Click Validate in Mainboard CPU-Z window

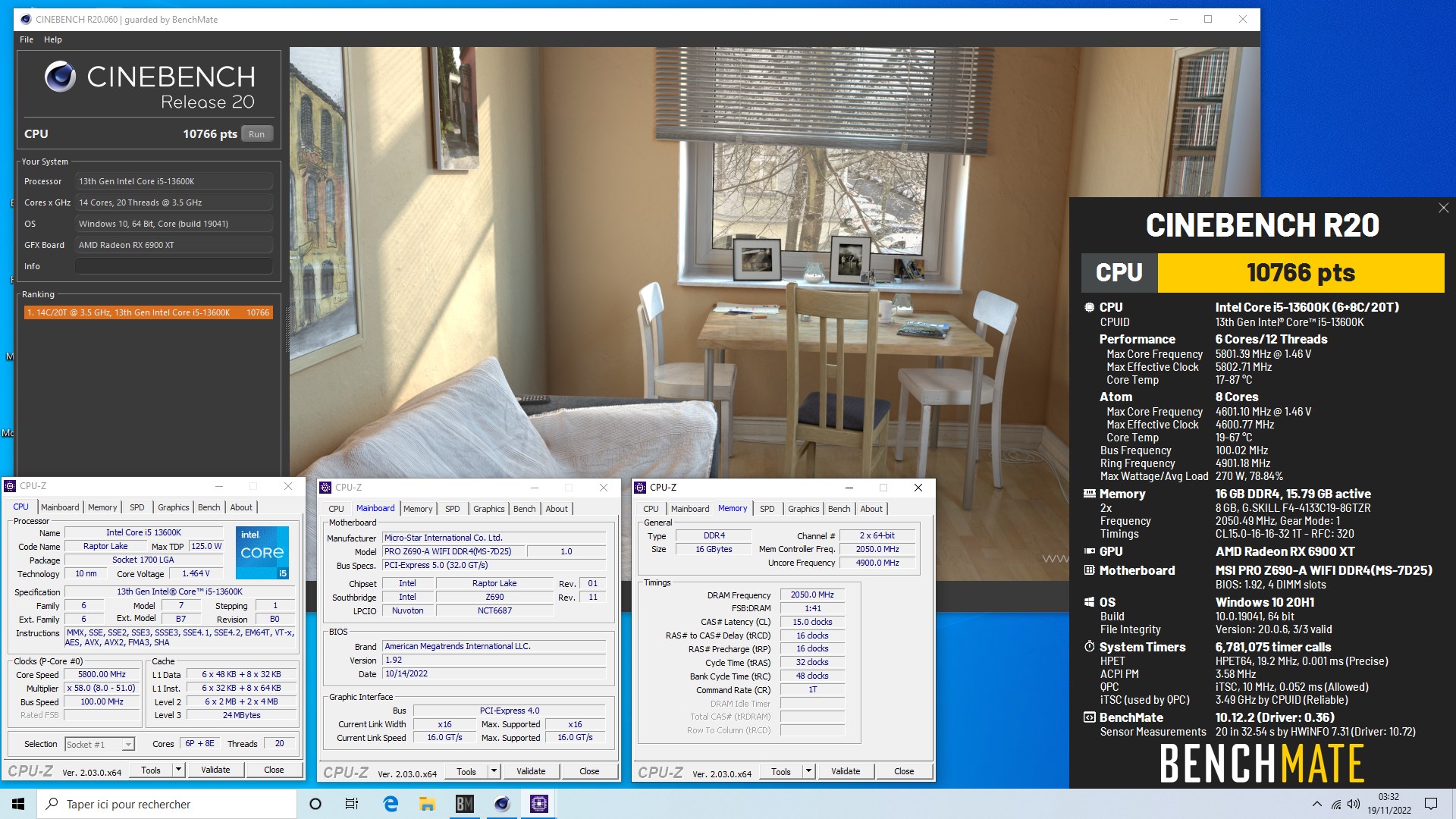pos(531,771)
